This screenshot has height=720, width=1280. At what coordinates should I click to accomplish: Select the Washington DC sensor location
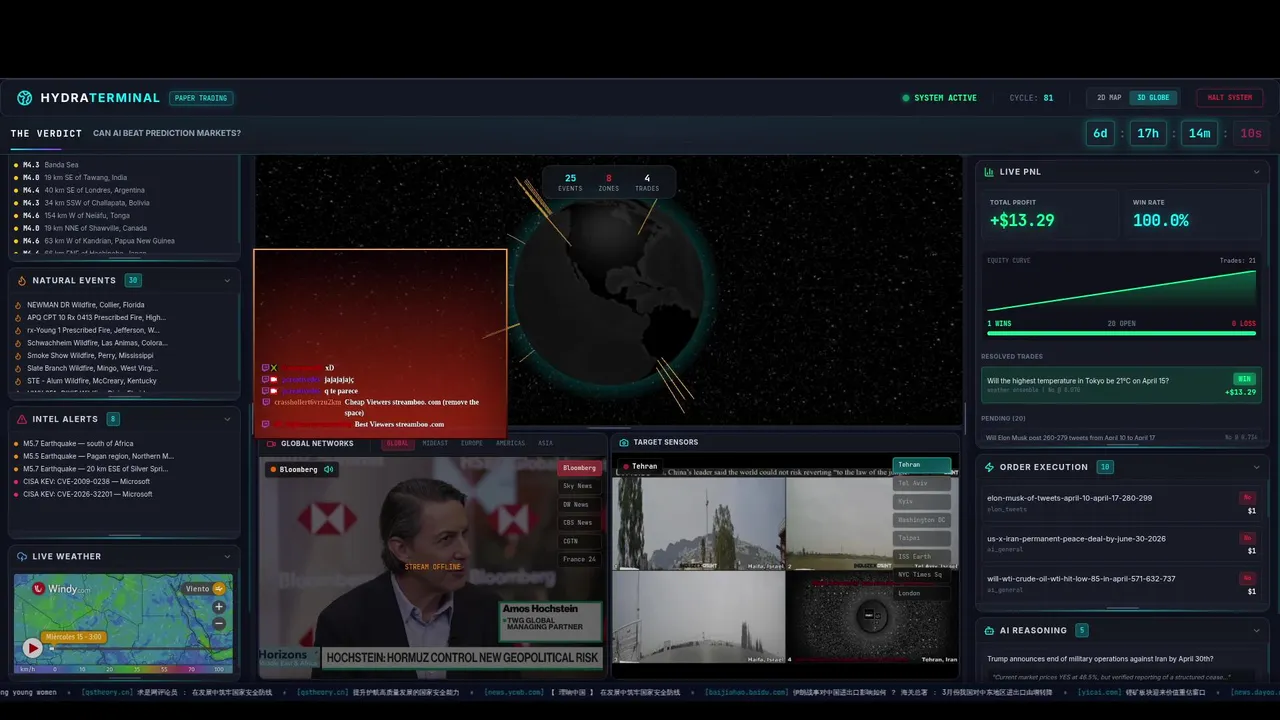(x=922, y=520)
